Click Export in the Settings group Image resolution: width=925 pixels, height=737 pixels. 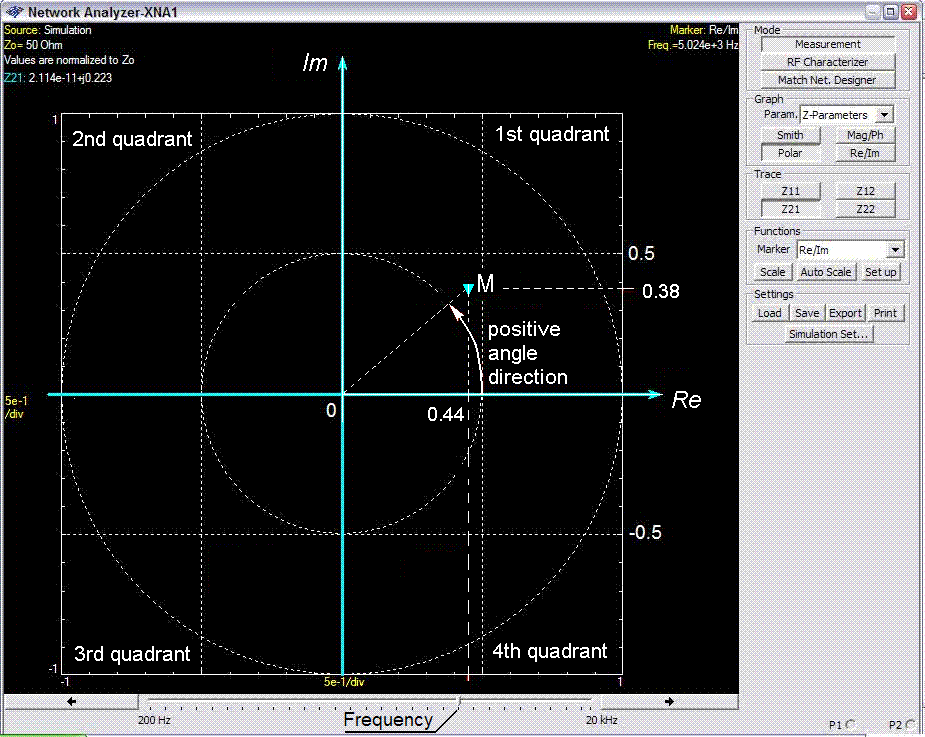[x=845, y=313]
